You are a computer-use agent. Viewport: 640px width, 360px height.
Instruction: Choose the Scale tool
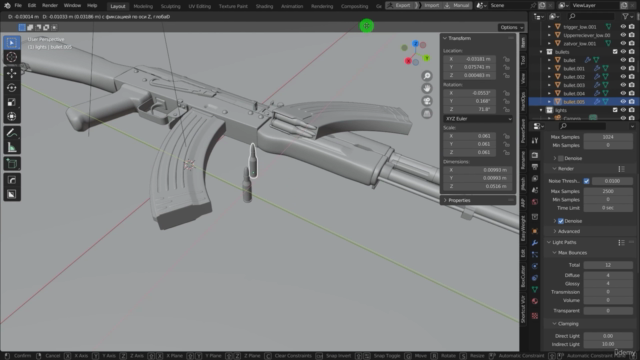click(x=12, y=102)
